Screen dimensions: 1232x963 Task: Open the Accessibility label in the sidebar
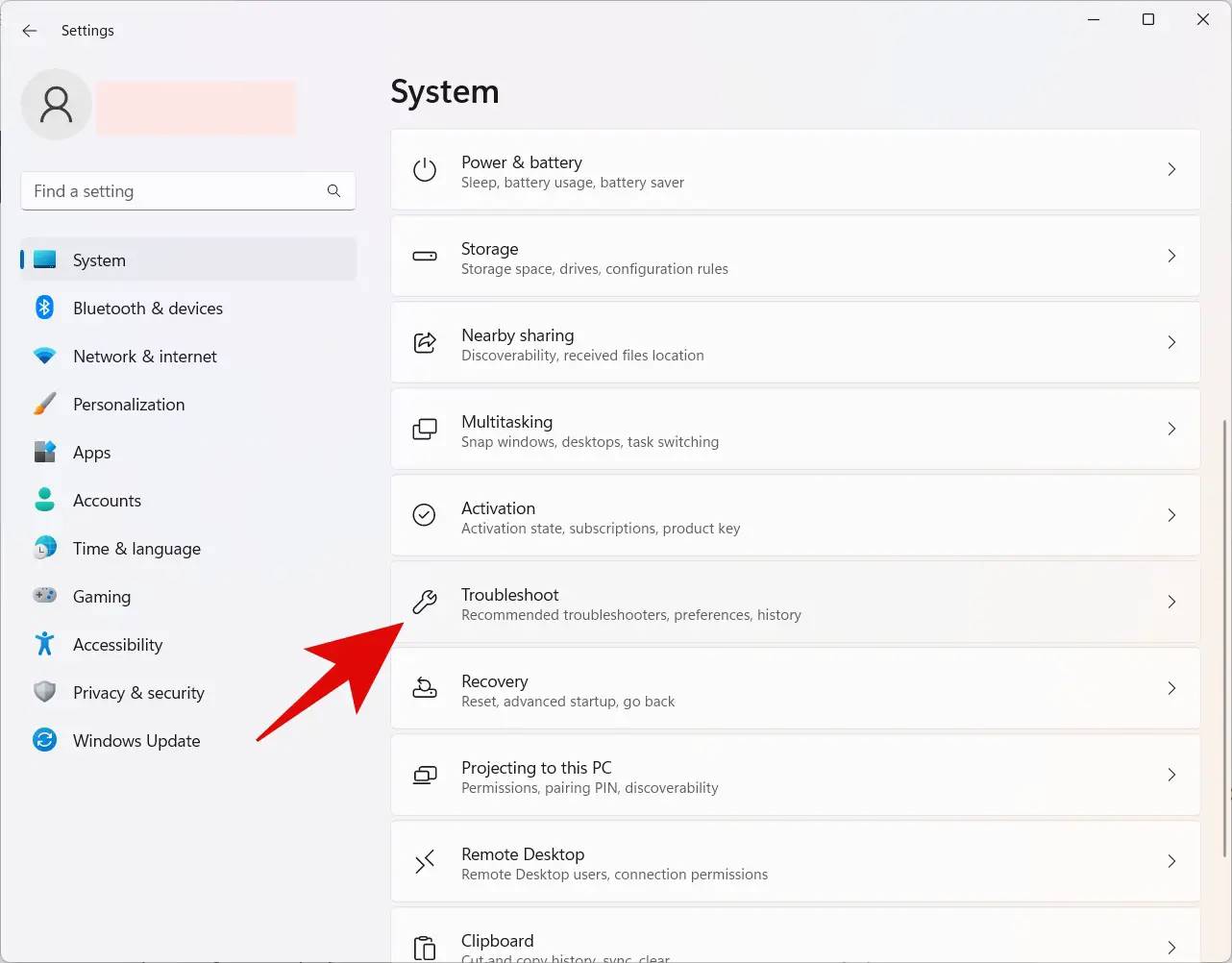coord(118,645)
